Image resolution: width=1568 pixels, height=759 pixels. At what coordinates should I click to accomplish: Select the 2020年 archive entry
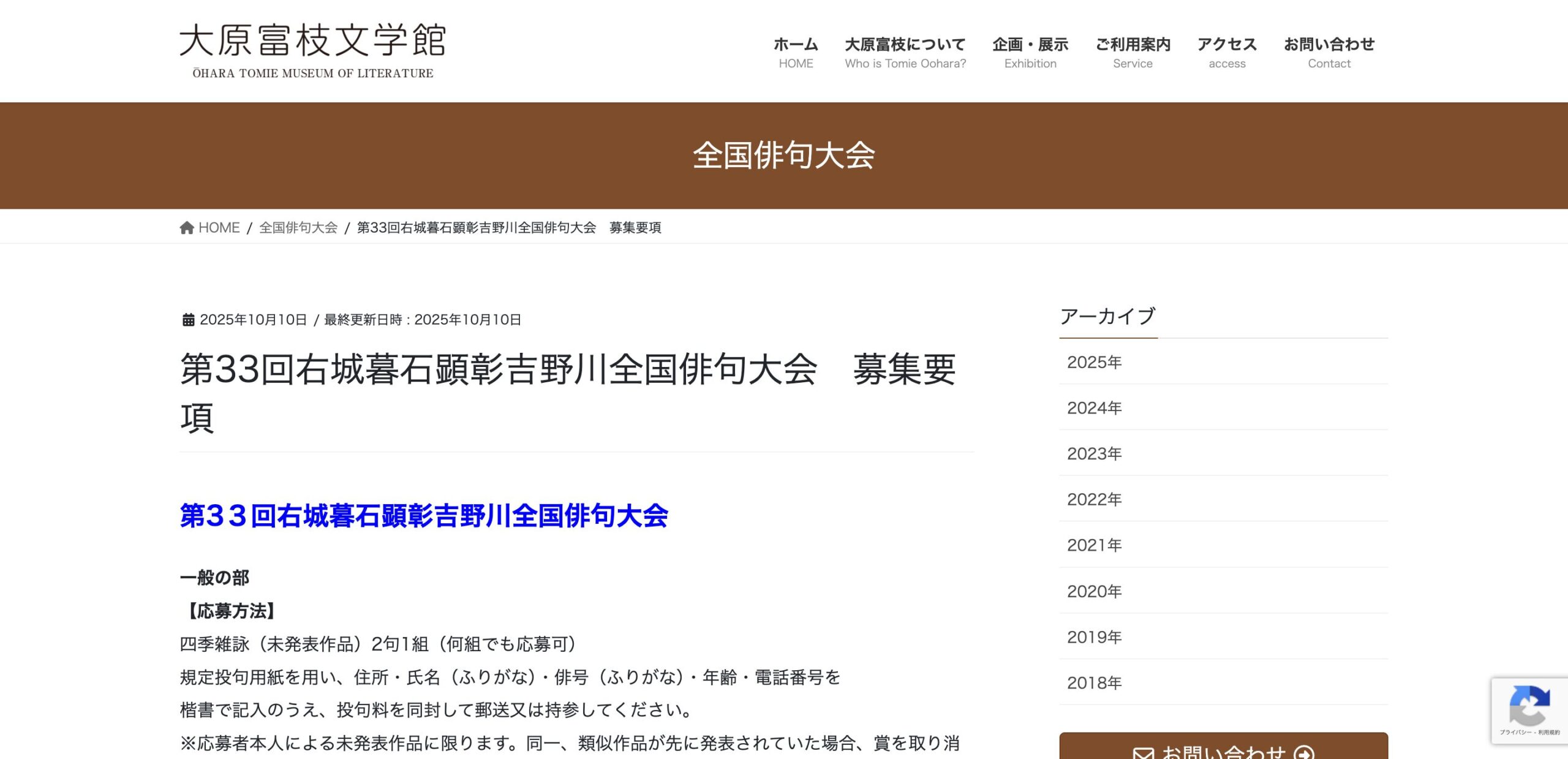1094,591
